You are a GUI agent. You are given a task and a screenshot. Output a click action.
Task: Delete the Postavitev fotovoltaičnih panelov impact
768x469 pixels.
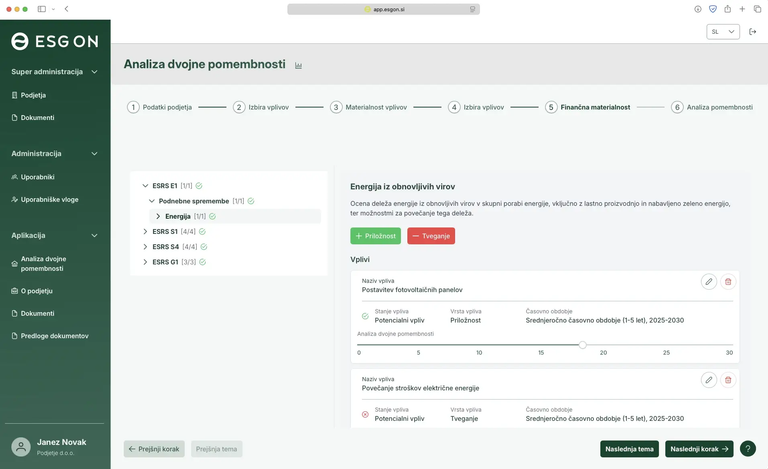pos(728,281)
